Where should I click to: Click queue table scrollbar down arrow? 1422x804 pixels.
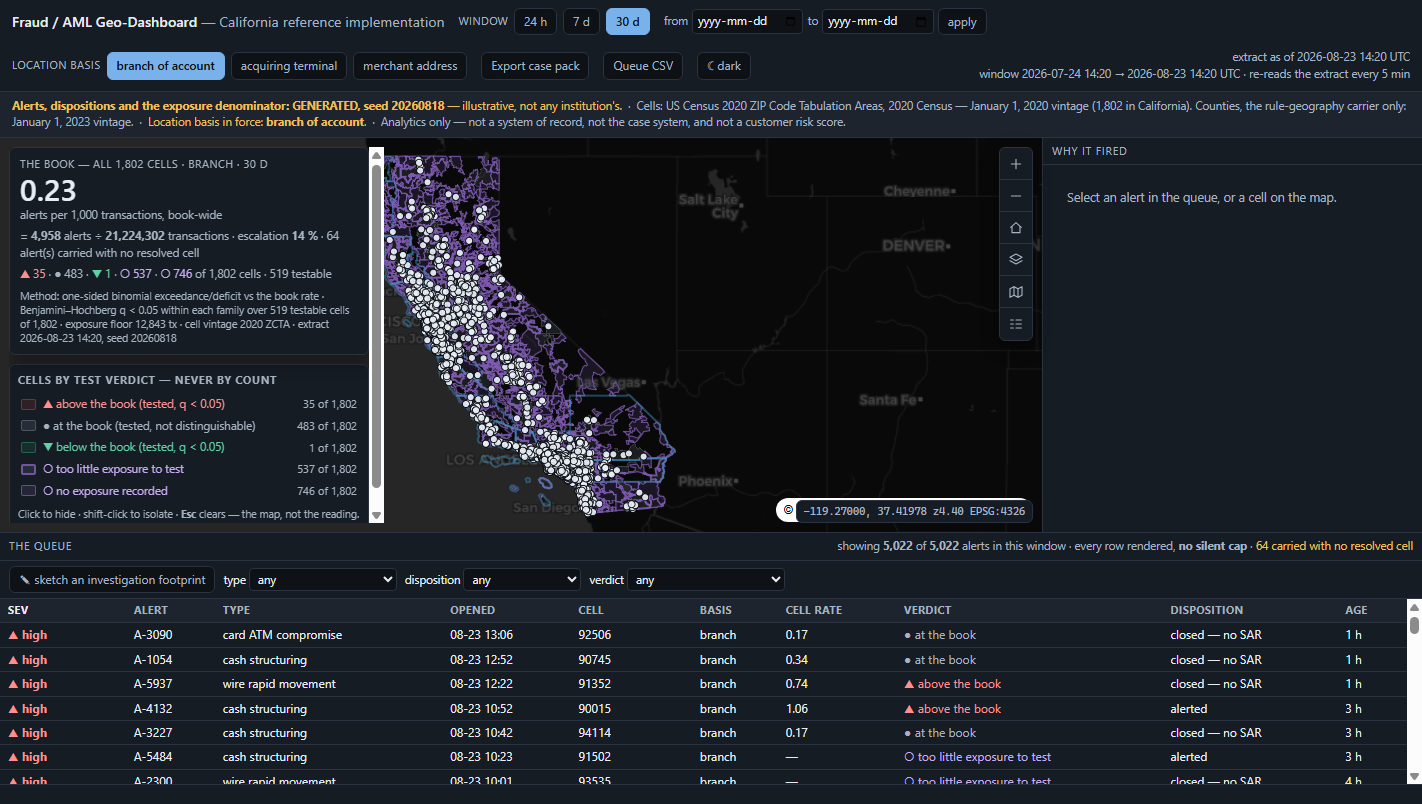tap(1414, 776)
